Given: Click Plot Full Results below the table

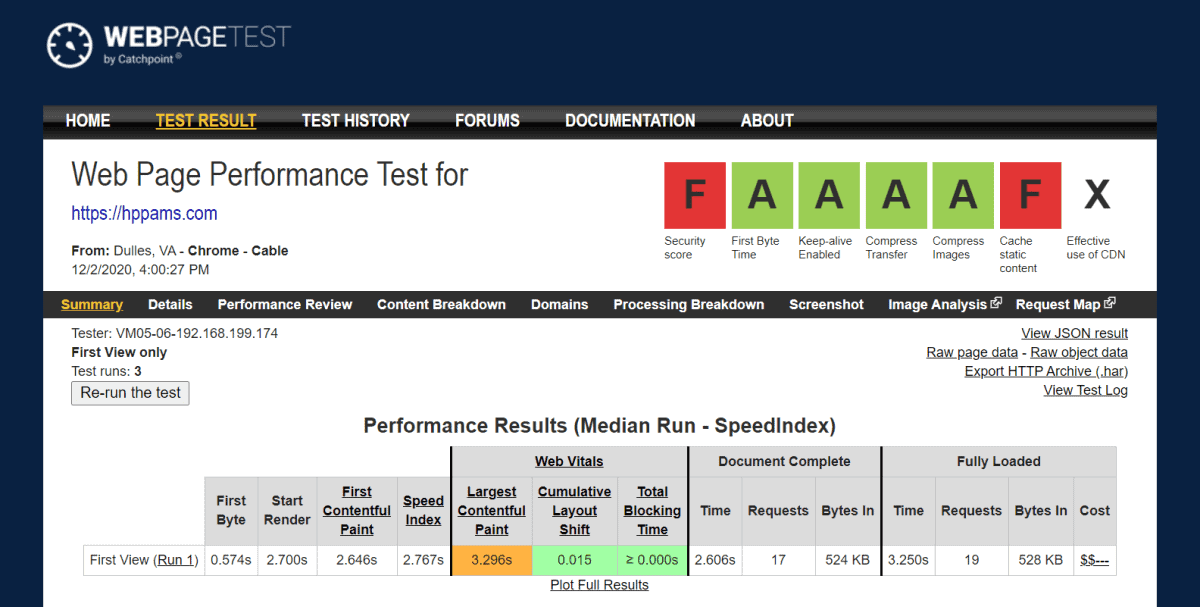Looking at the screenshot, I should pyautogui.click(x=599, y=584).
